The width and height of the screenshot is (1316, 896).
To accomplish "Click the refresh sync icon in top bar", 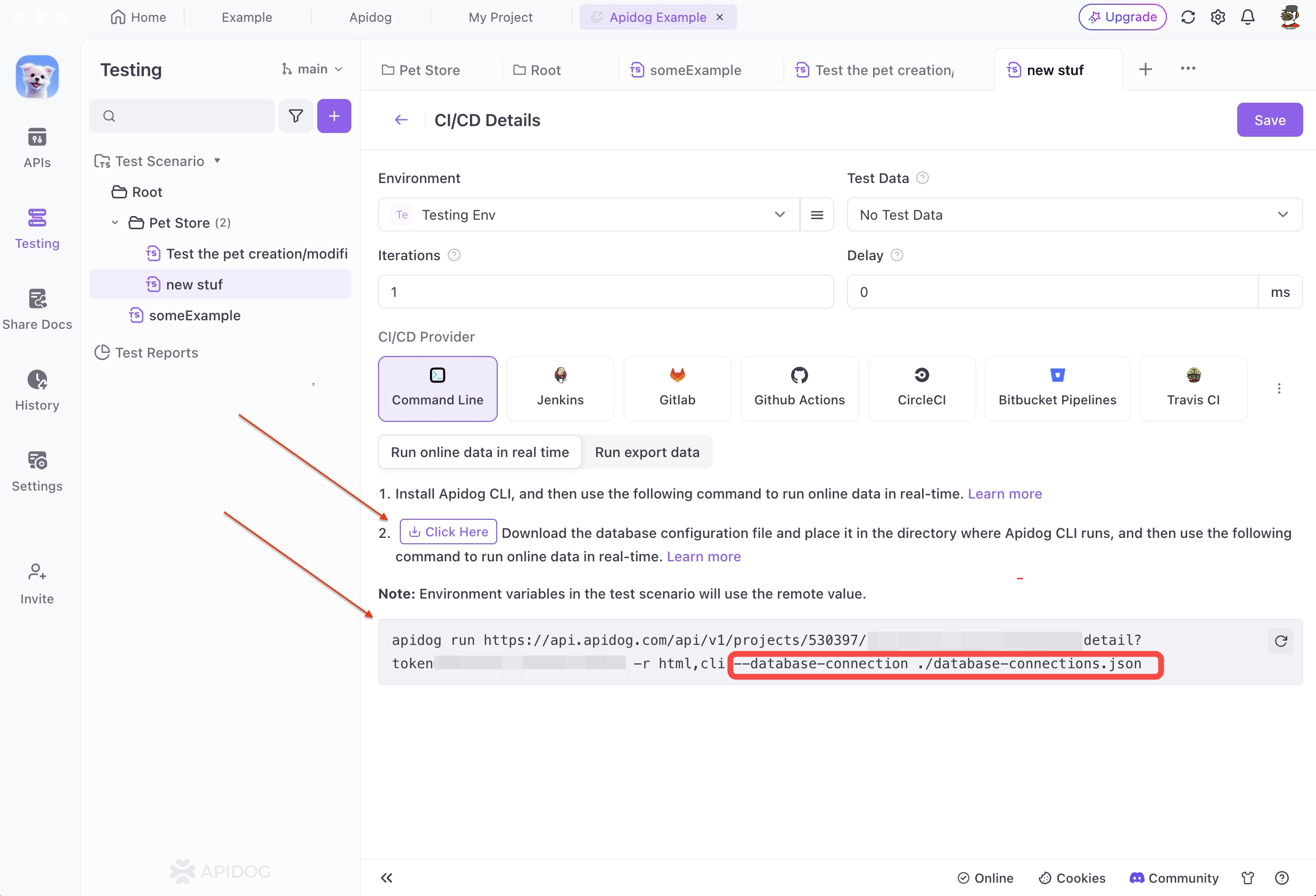I will tap(1188, 17).
